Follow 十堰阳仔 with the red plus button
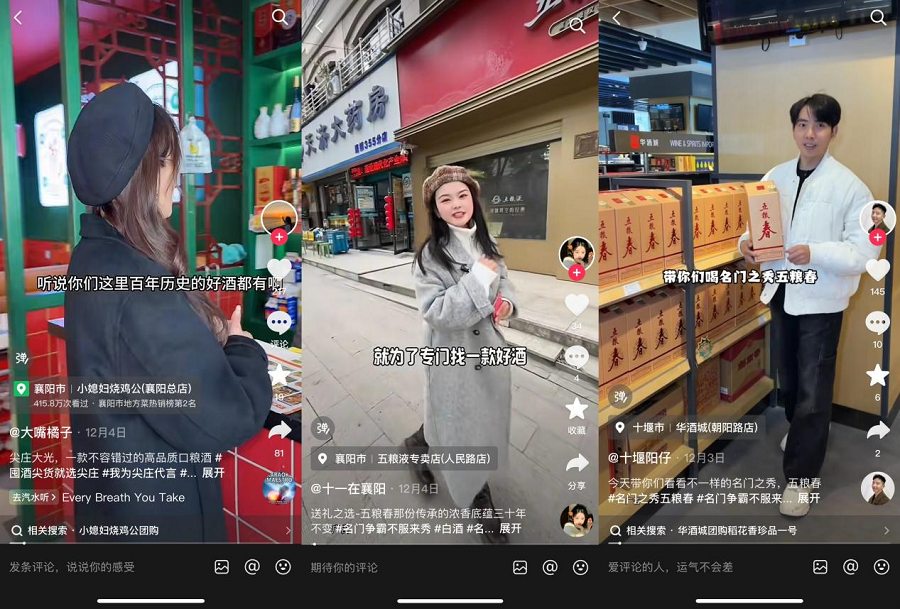The height and width of the screenshot is (609, 900). 877,237
